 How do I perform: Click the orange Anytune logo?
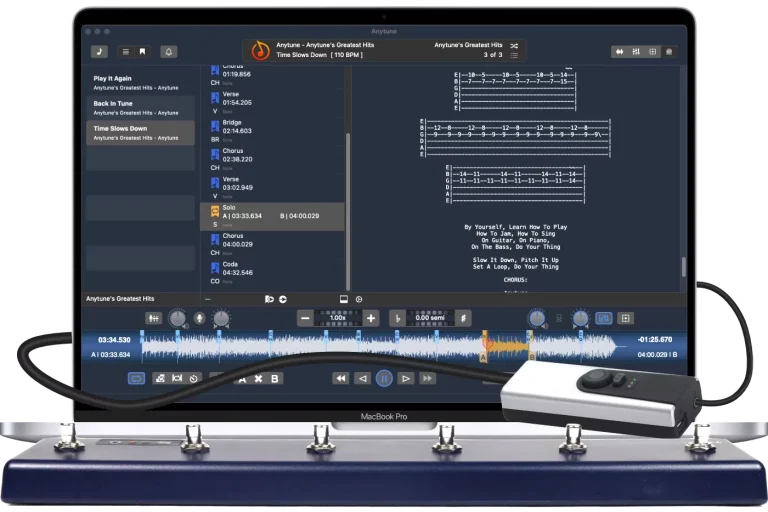click(260, 50)
